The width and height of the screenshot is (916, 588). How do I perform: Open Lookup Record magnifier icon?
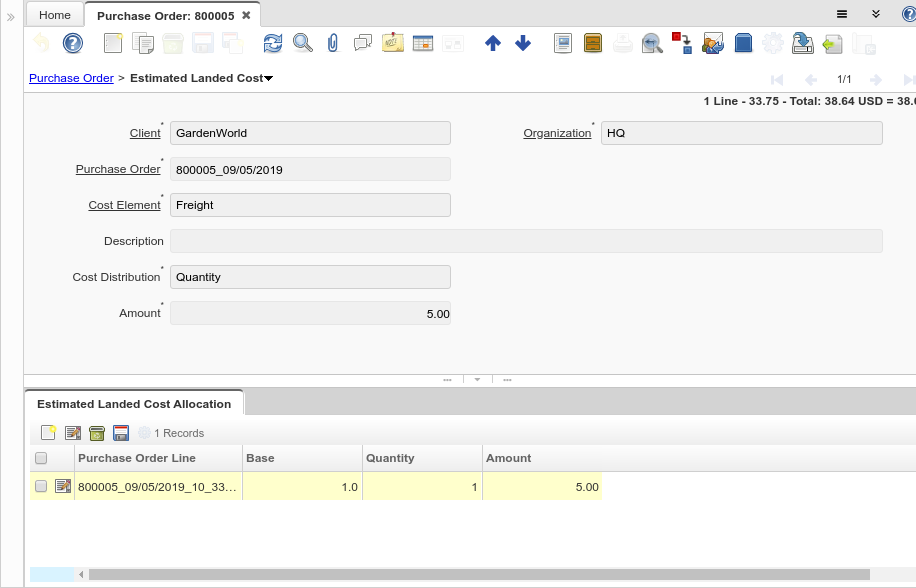302,43
